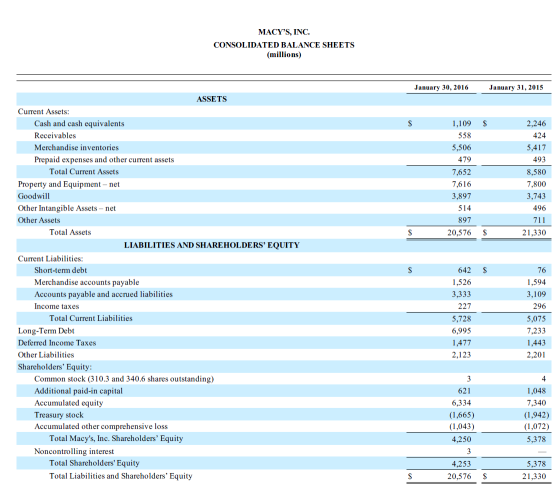Select the CONSOLIDATED BALANCE SHEETS heading
The height and width of the screenshot is (494, 560).
point(284,45)
